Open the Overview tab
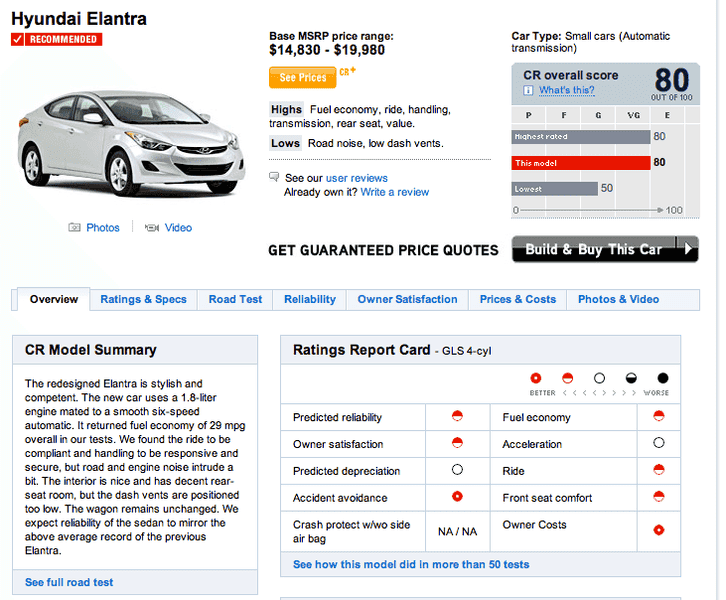 coord(54,299)
